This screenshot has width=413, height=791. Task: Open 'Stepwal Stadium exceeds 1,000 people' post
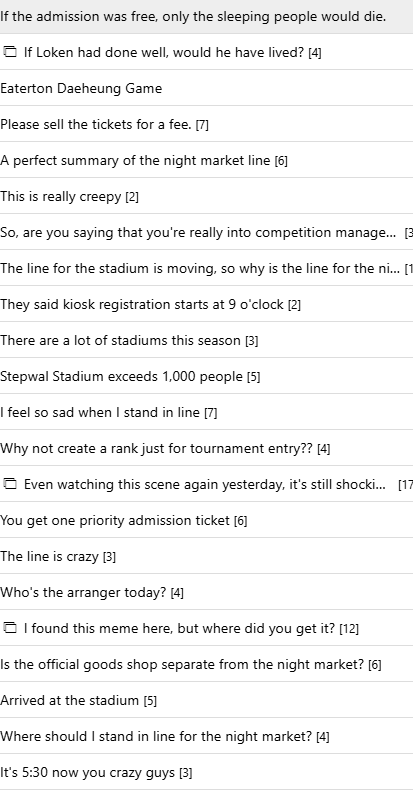click(122, 377)
